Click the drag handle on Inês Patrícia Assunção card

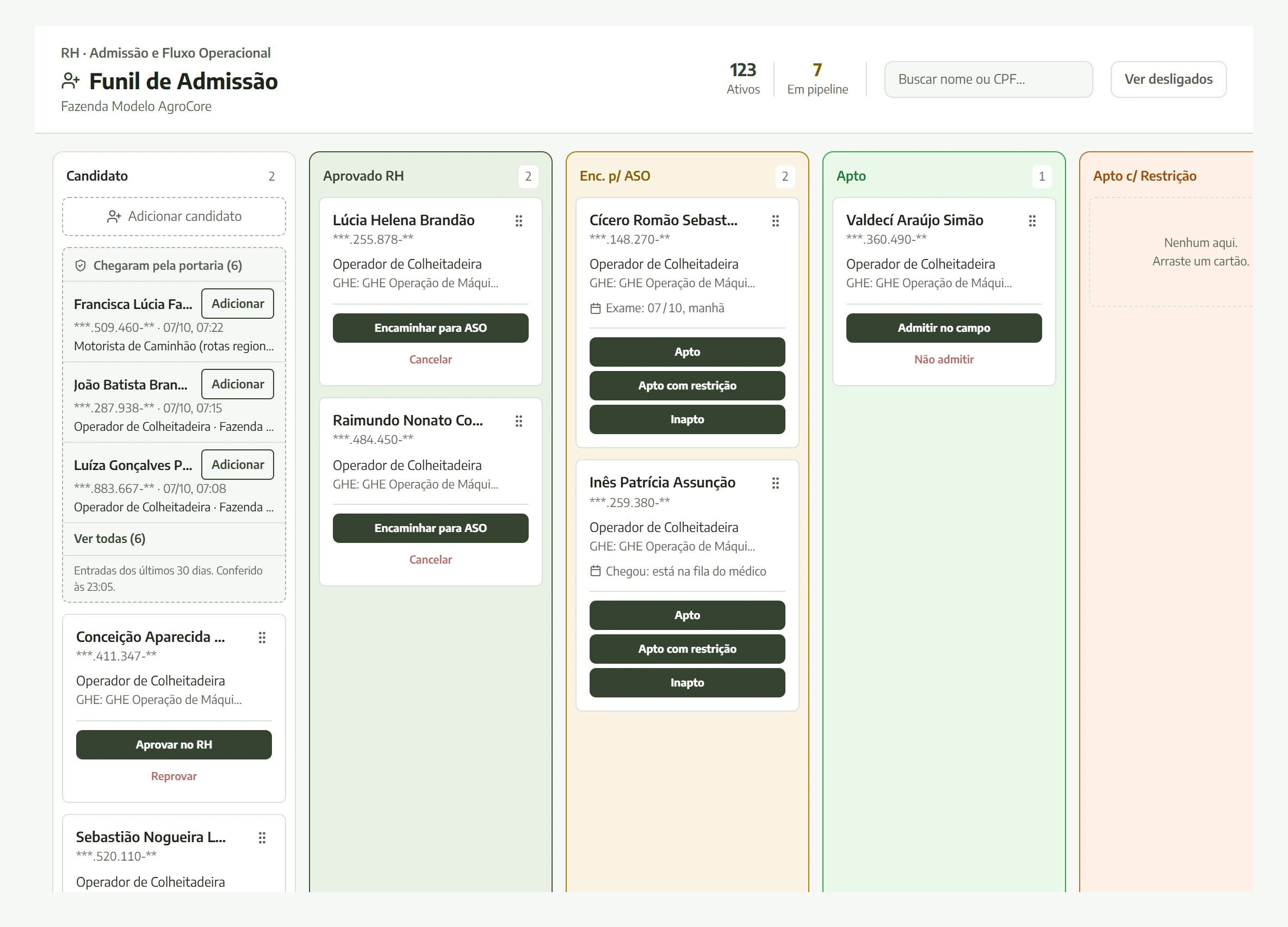click(x=775, y=483)
